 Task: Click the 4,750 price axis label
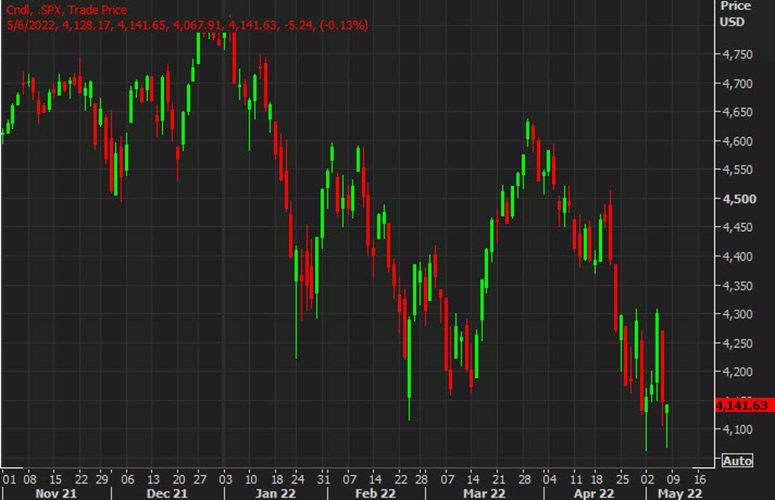coord(737,55)
